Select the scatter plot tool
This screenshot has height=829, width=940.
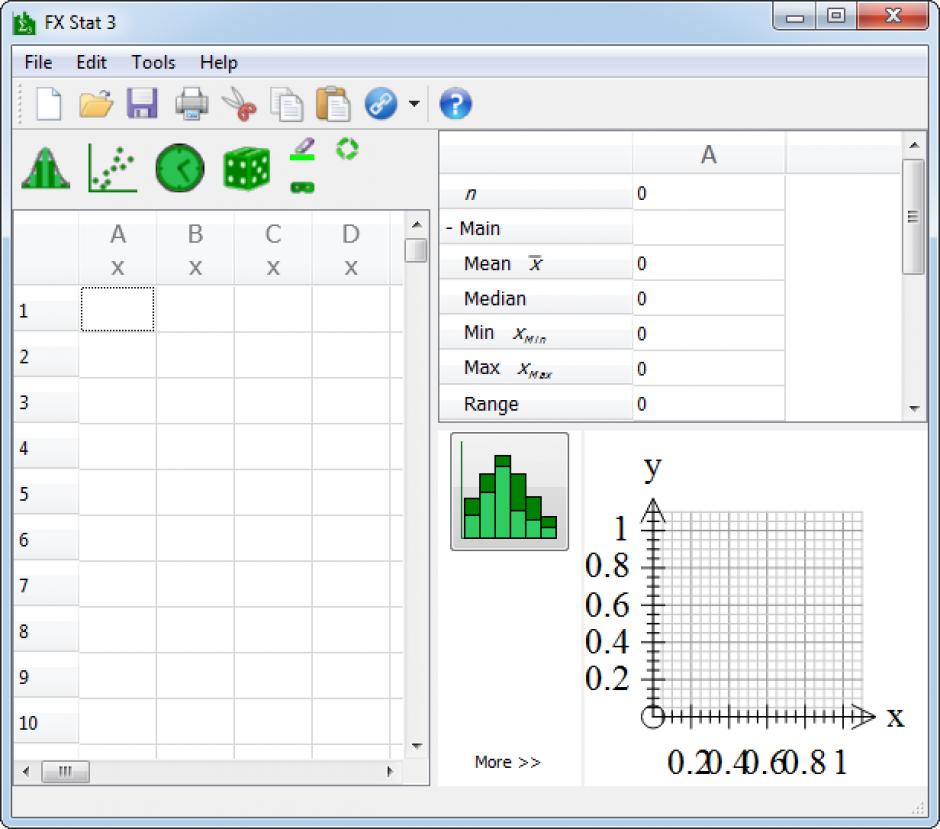112,168
